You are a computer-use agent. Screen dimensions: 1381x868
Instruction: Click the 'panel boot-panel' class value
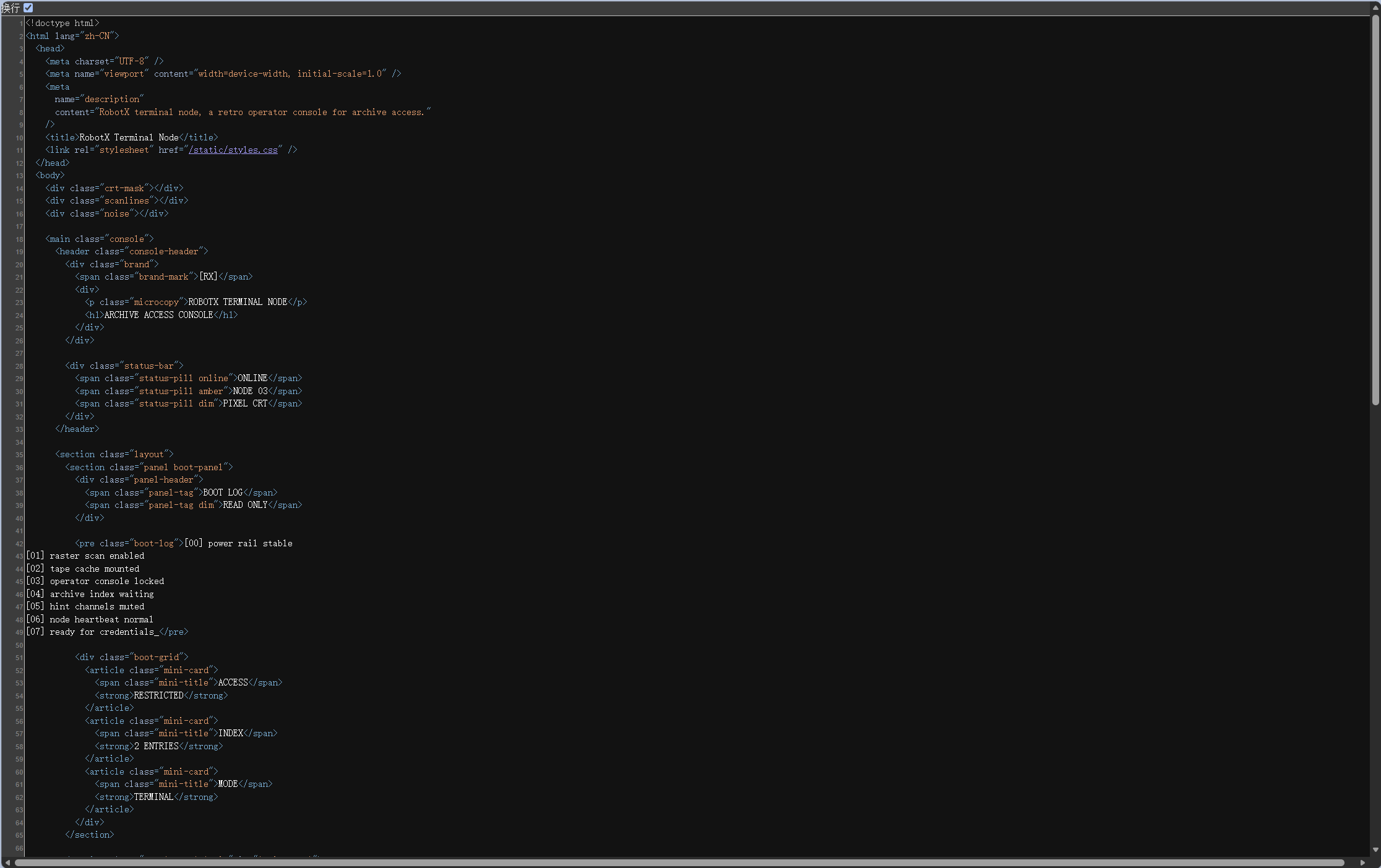[x=183, y=467]
